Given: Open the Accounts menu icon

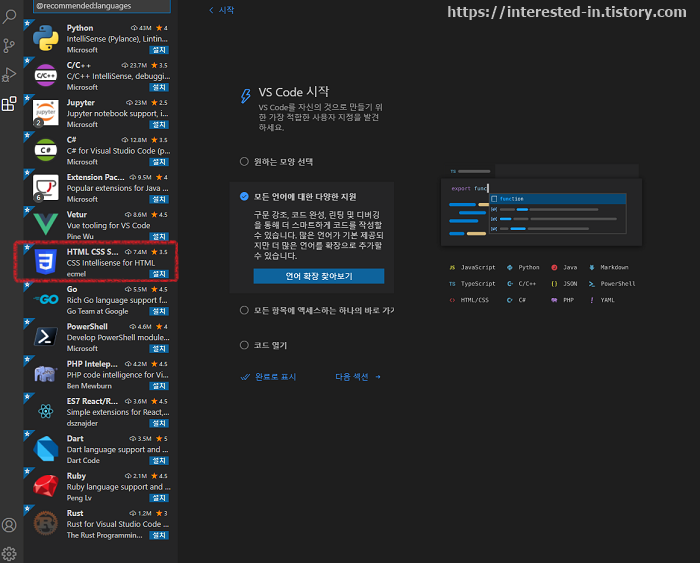Looking at the screenshot, I should 9,525.
